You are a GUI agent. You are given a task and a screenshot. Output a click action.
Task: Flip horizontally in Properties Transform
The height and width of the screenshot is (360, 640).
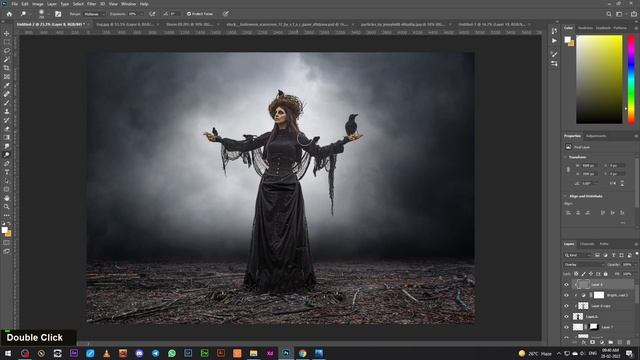[613, 184]
